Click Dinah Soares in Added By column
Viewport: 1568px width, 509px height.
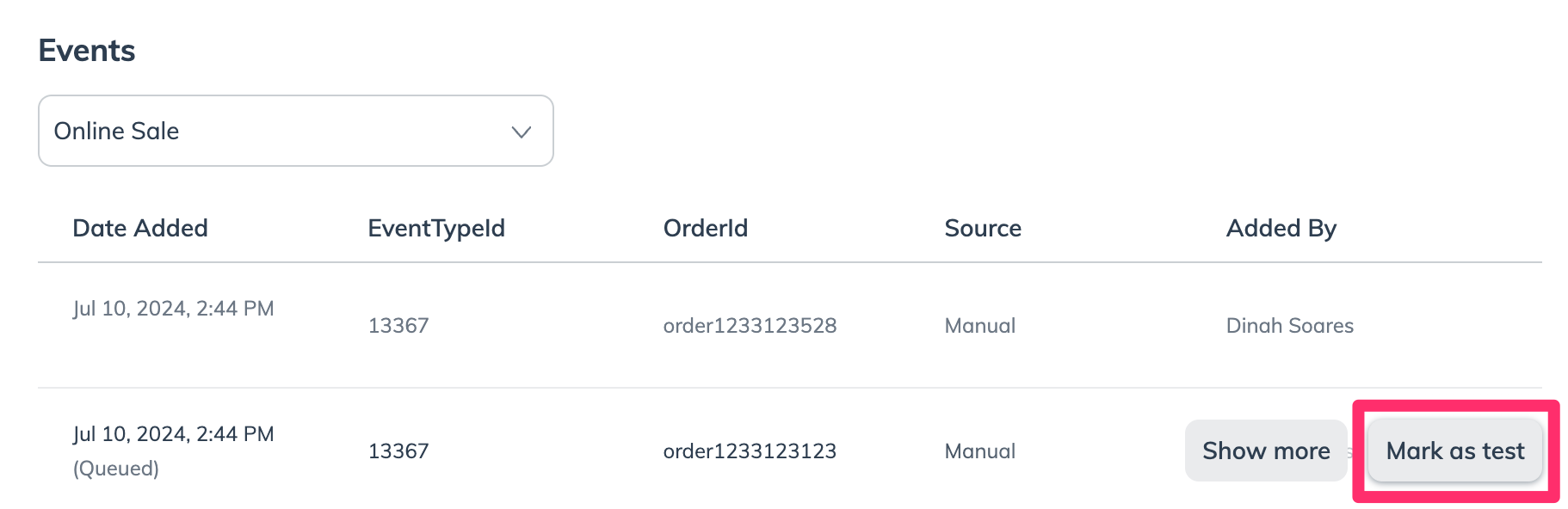[1289, 326]
